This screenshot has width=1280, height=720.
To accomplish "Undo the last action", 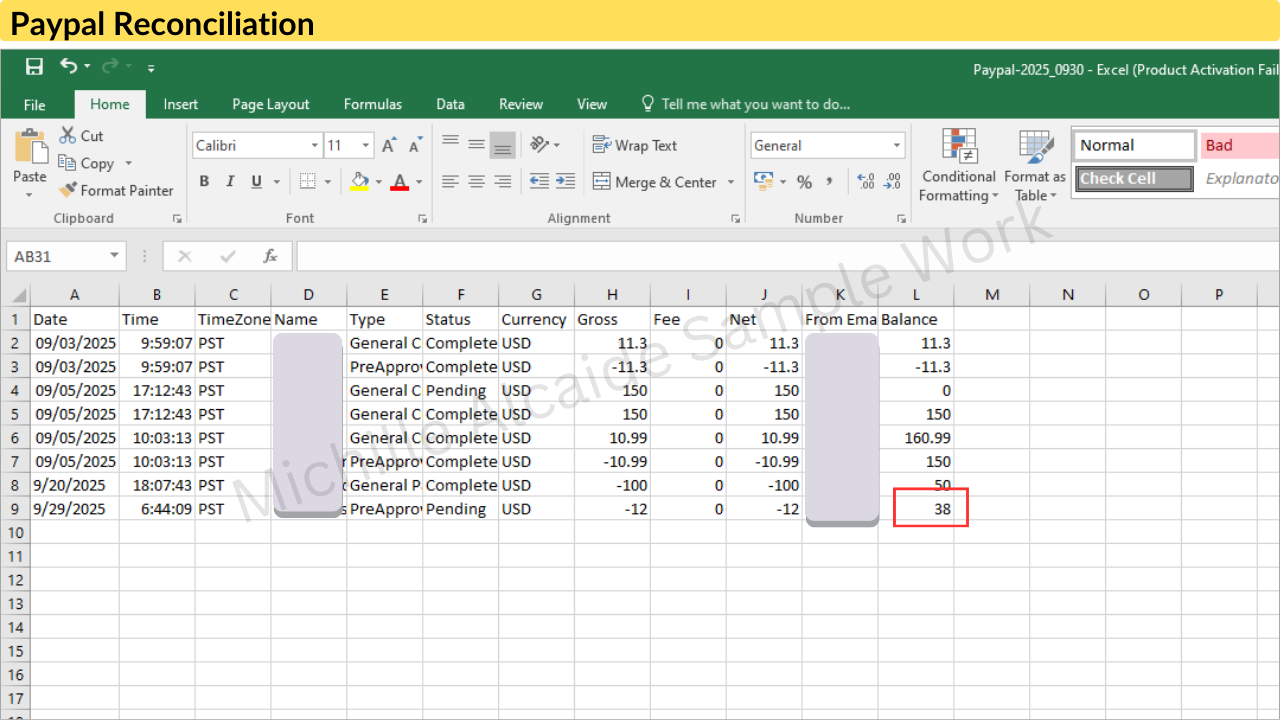I will point(68,66).
